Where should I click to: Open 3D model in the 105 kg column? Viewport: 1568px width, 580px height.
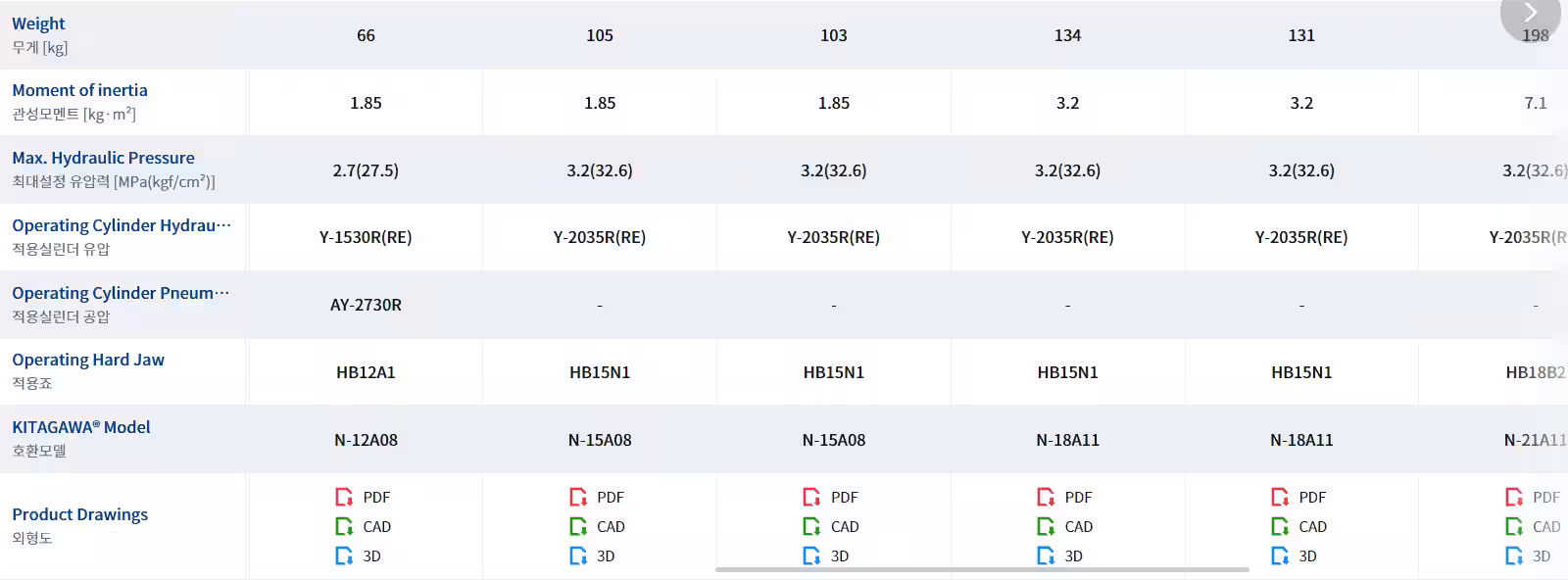tap(592, 556)
